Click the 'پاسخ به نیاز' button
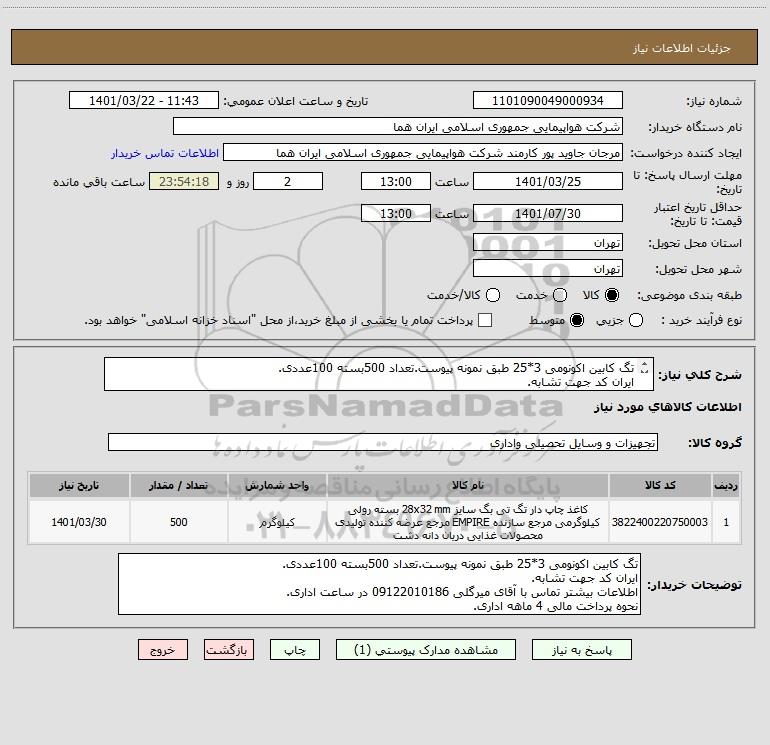 click(581, 650)
